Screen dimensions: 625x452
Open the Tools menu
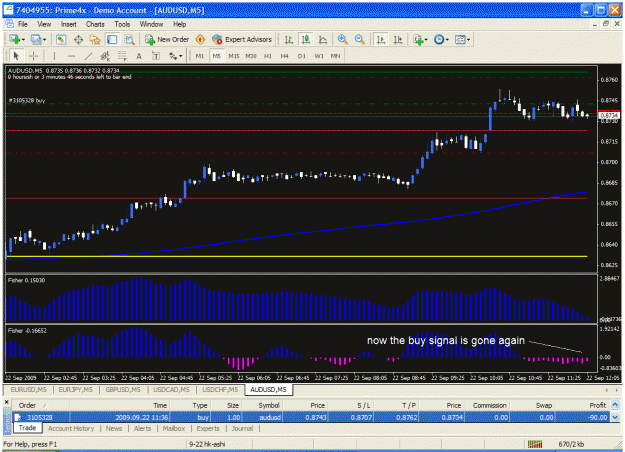pyautogui.click(x=122, y=24)
